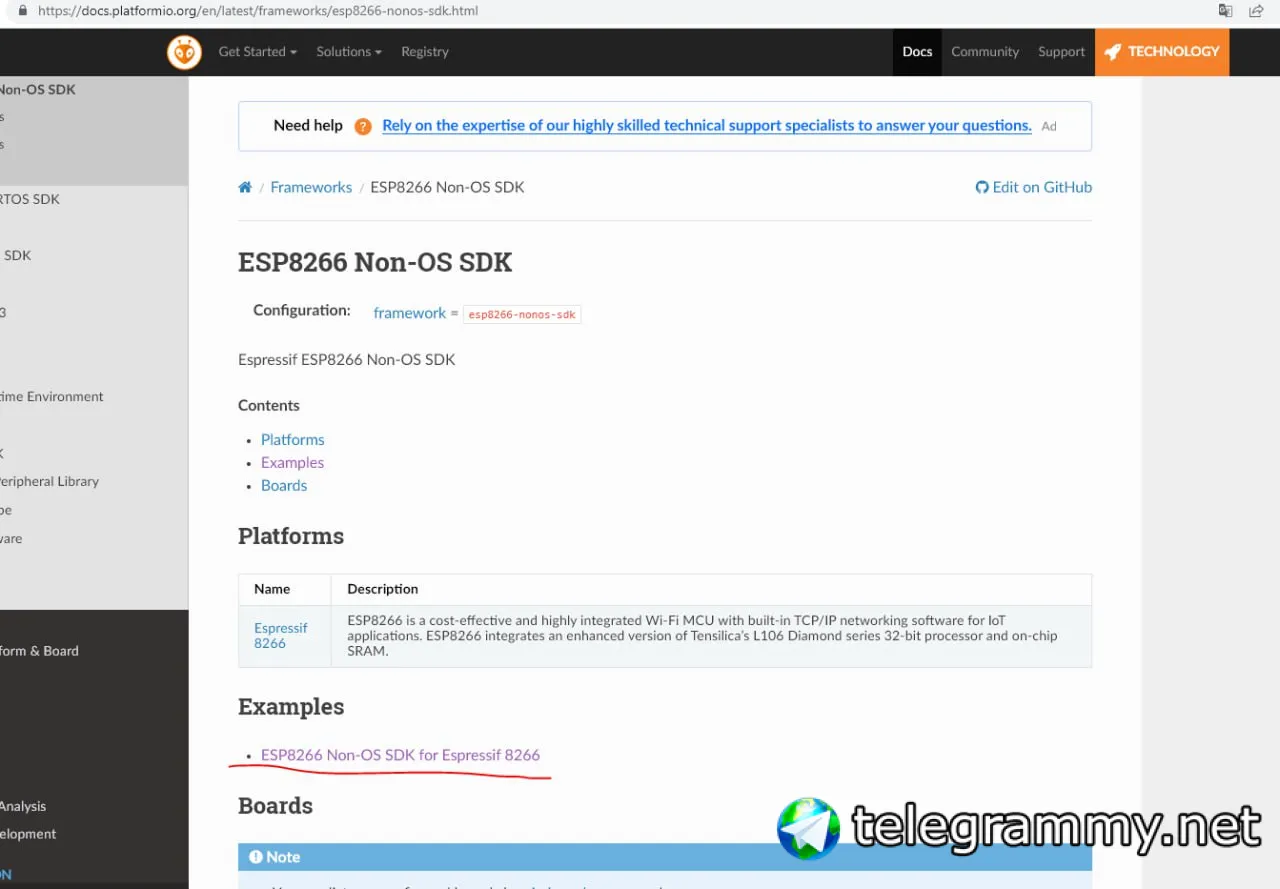Open the technical support specialists ad link
Viewport: 1280px width, 889px height.
click(x=707, y=126)
